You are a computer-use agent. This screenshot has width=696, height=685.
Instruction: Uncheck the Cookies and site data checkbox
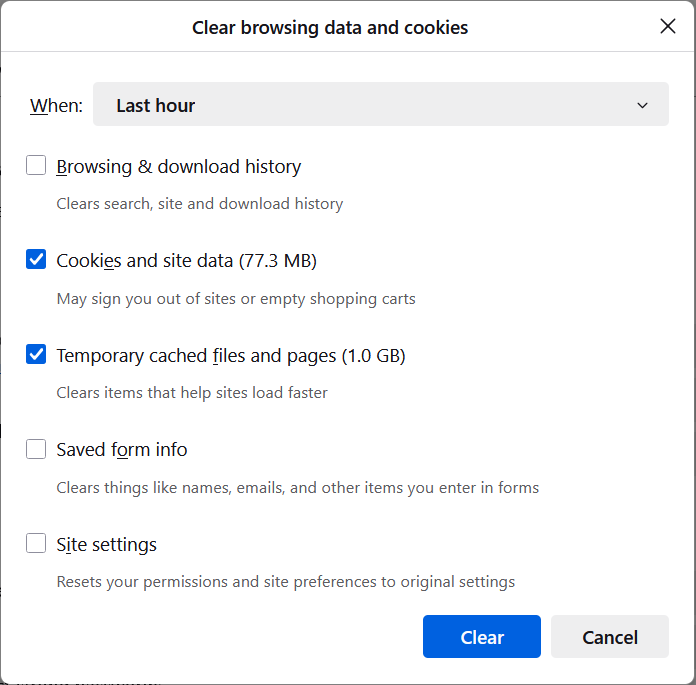[x=36, y=260]
